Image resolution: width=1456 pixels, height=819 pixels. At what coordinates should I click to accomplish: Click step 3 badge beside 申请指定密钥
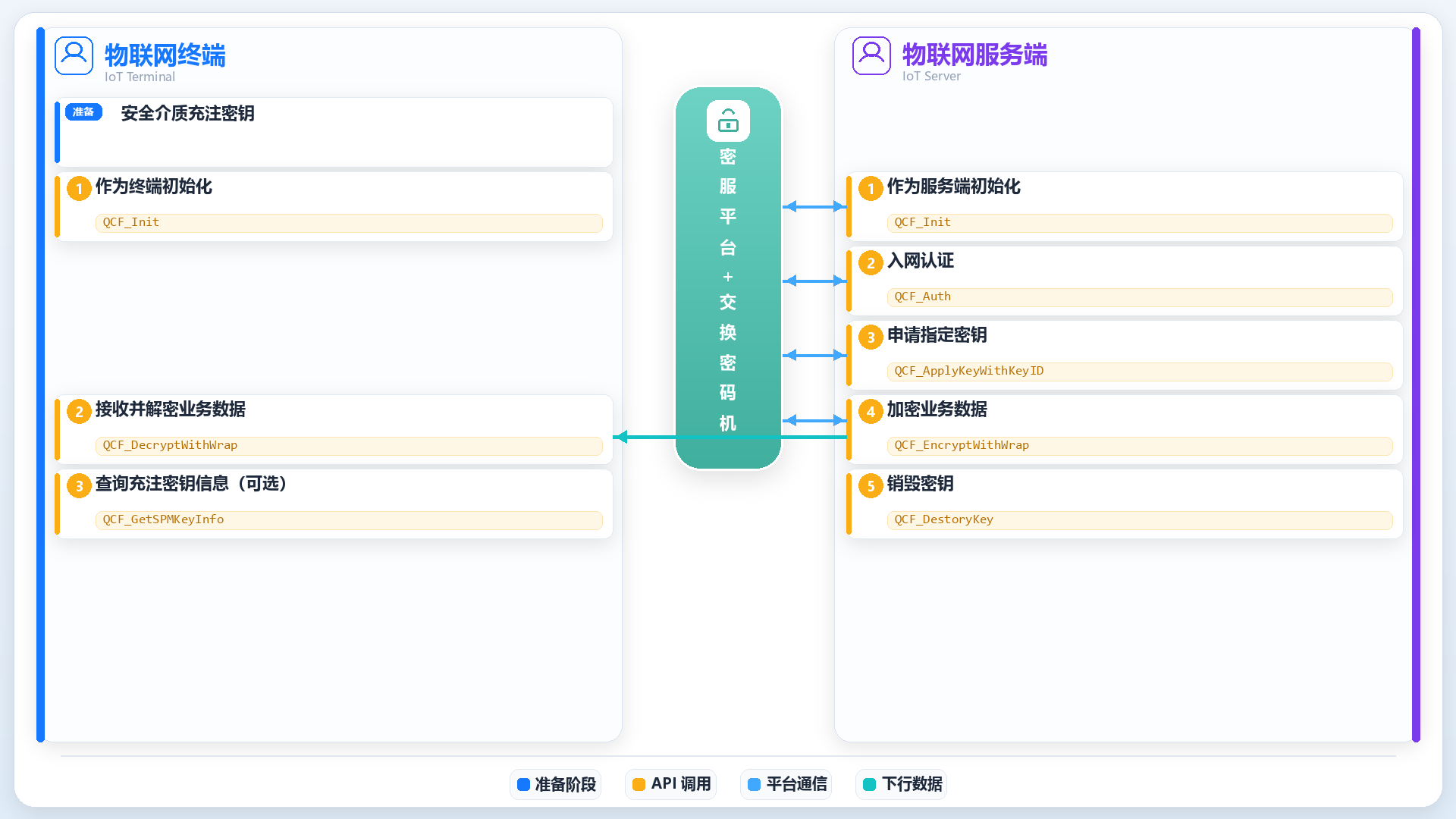click(871, 337)
